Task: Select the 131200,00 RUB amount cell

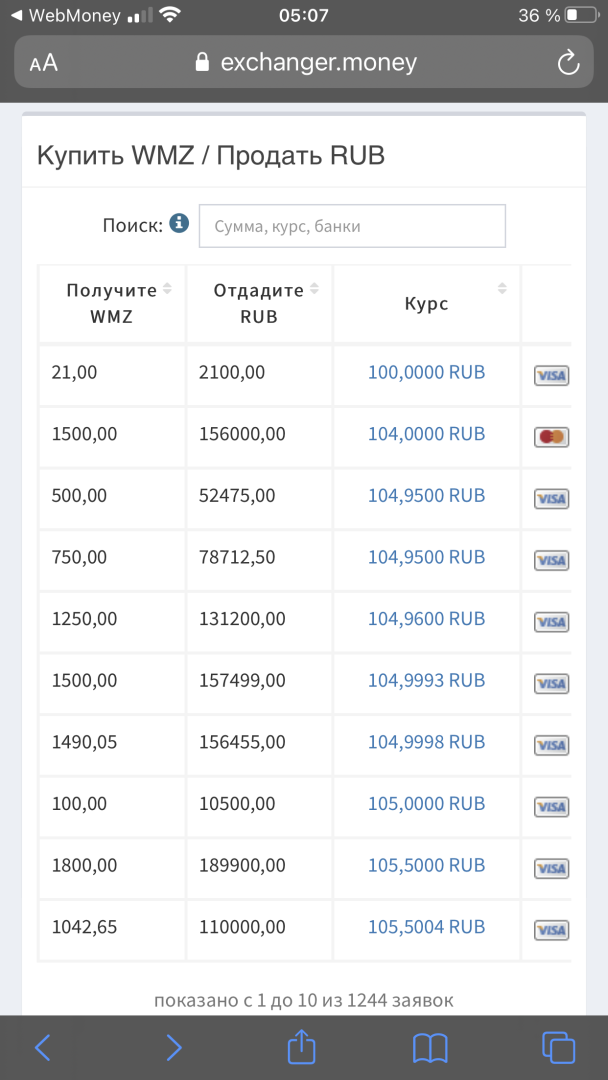Action: click(260, 621)
